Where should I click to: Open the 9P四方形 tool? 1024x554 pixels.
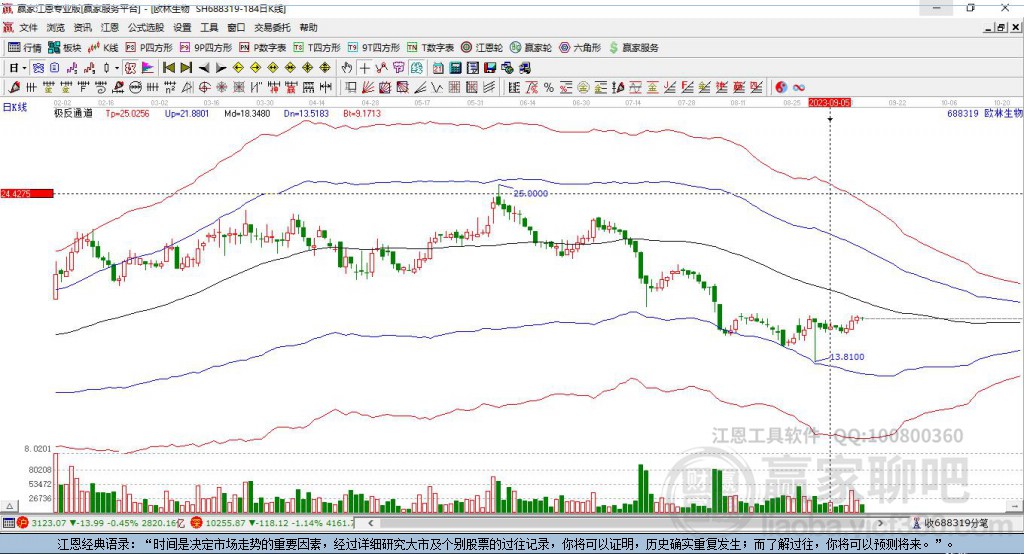point(206,48)
